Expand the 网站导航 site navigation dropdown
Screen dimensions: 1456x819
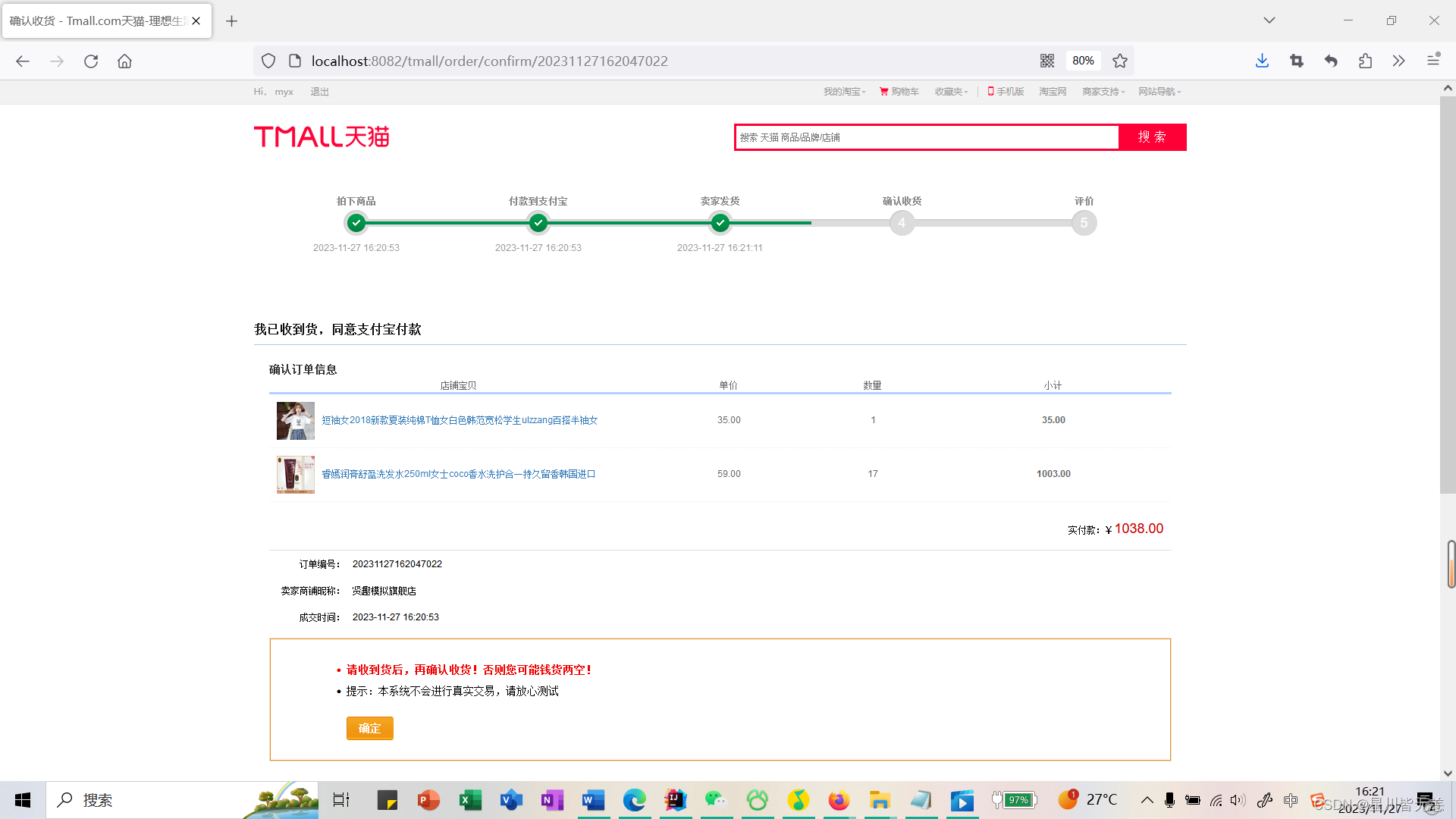point(1159,92)
